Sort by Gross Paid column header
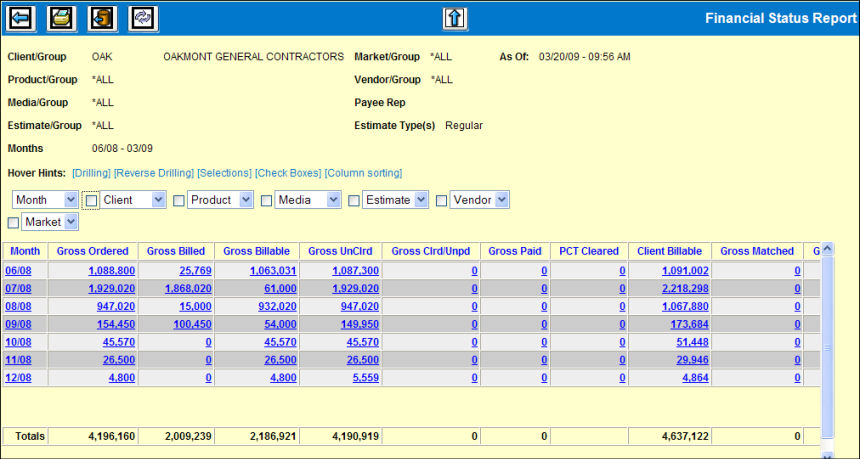Viewport: 860px width, 459px height. 515,251
